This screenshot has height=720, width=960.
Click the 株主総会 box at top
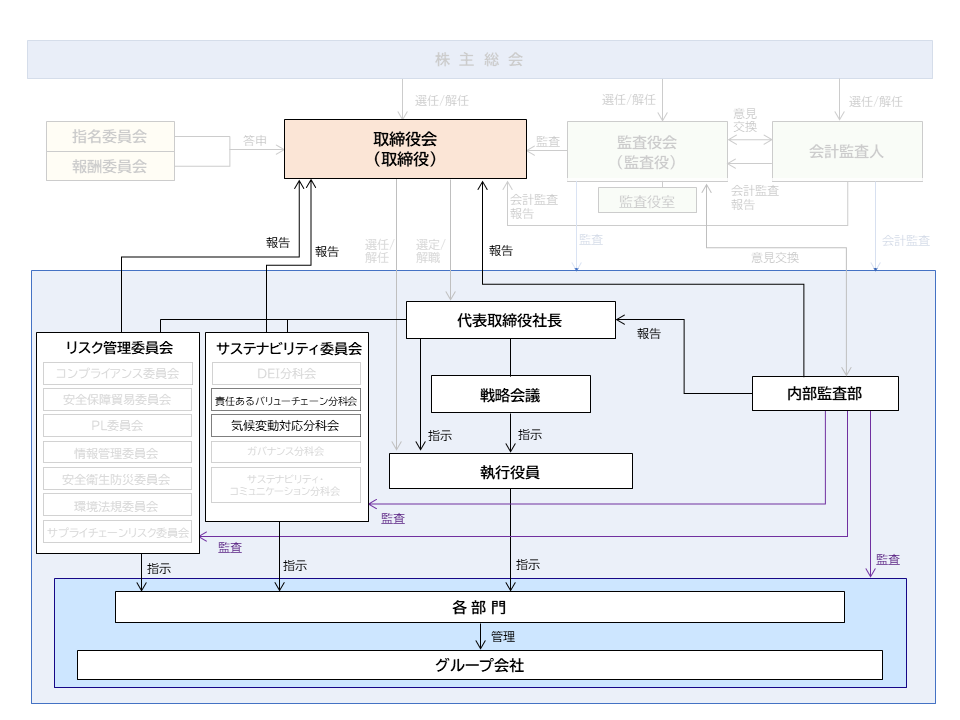pyautogui.click(x=479, y=59)
